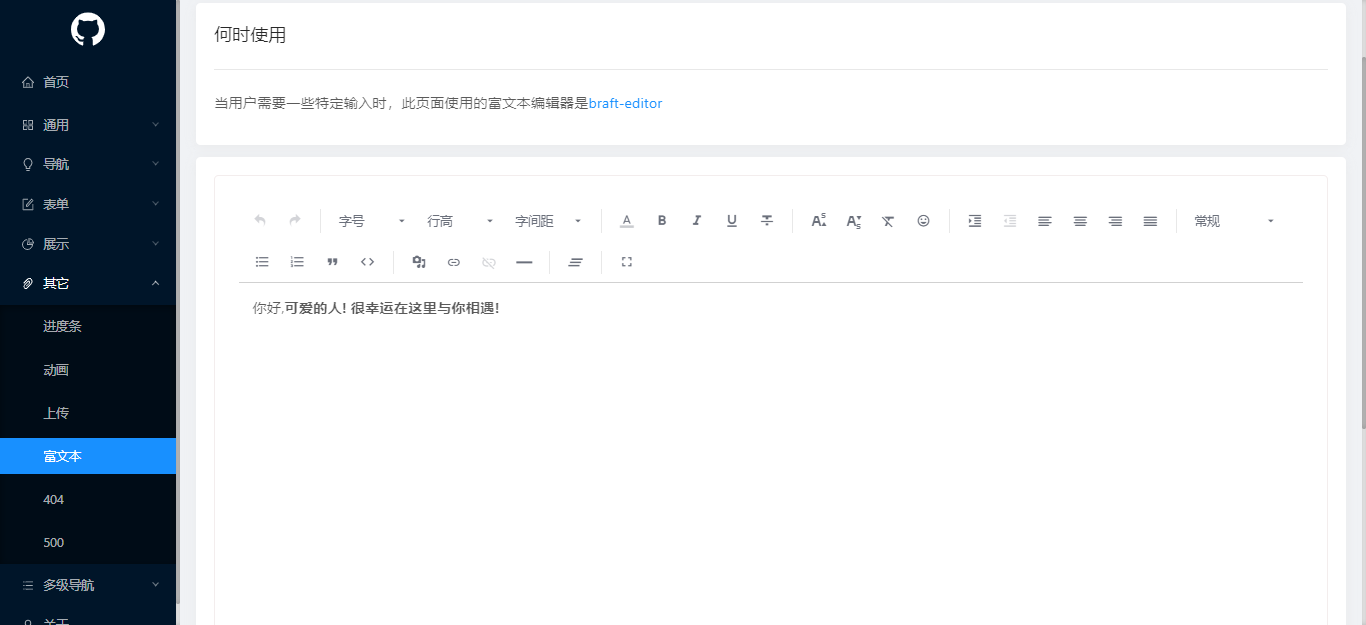Expand the 表单 sidebar menu
Image resolution: width=1366 pixels, height=625 pixels.
tap(88, 204)
